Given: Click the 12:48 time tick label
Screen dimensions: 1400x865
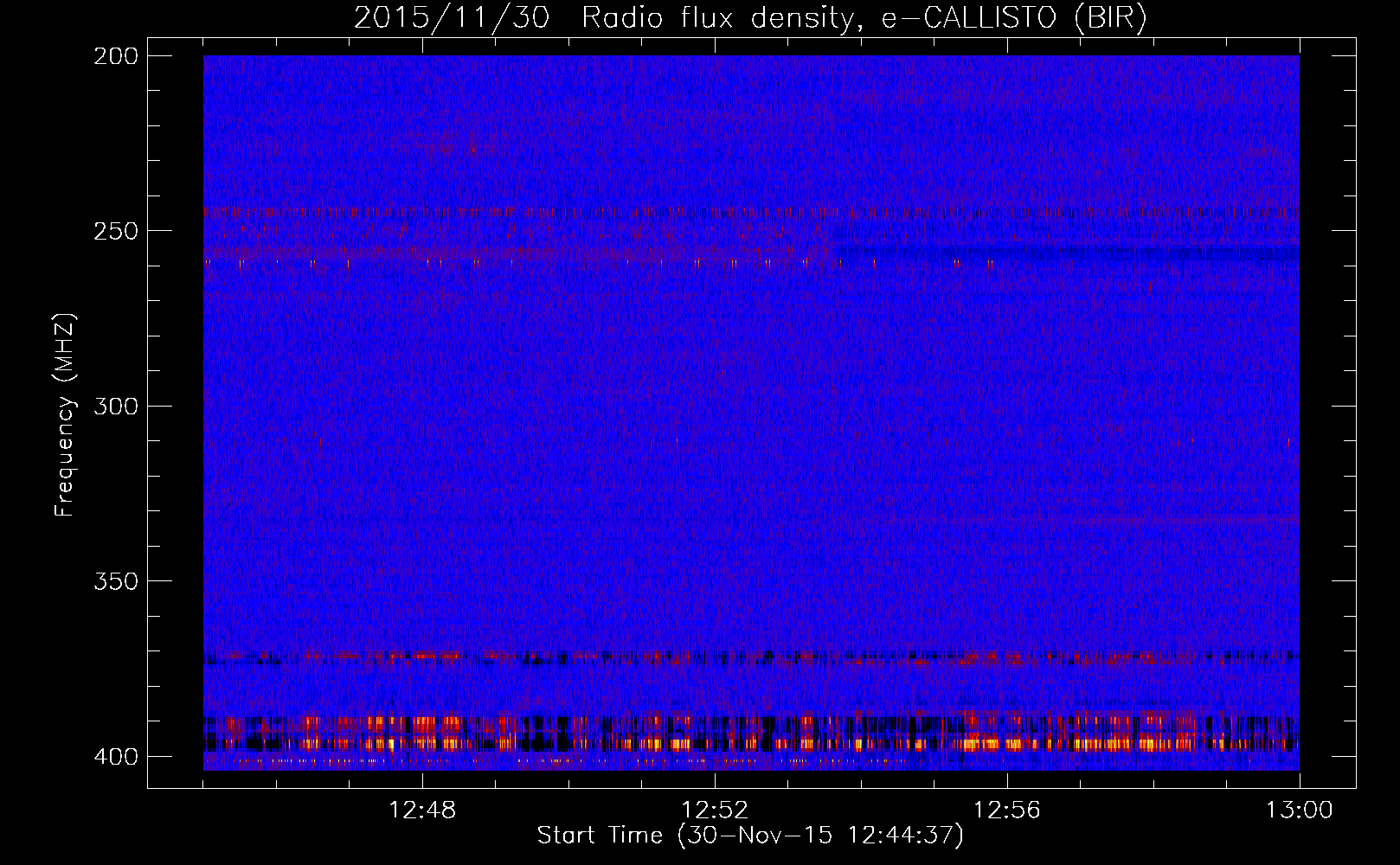Looking at the screenshot, I should [423, 811].
